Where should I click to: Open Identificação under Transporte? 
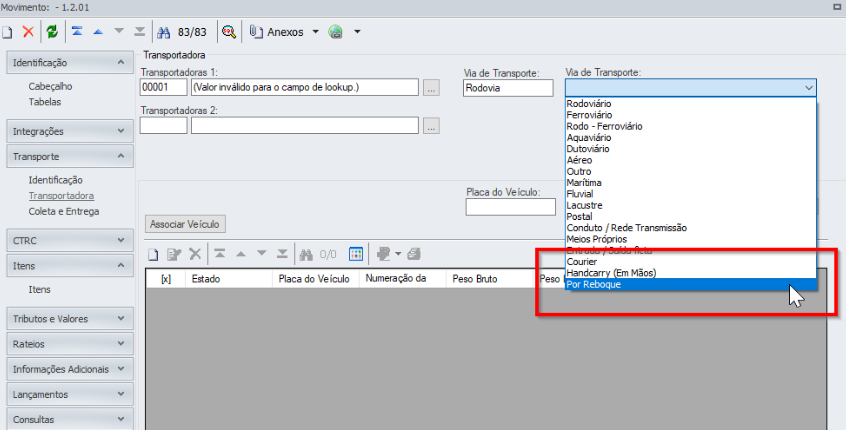pos(56,180)
